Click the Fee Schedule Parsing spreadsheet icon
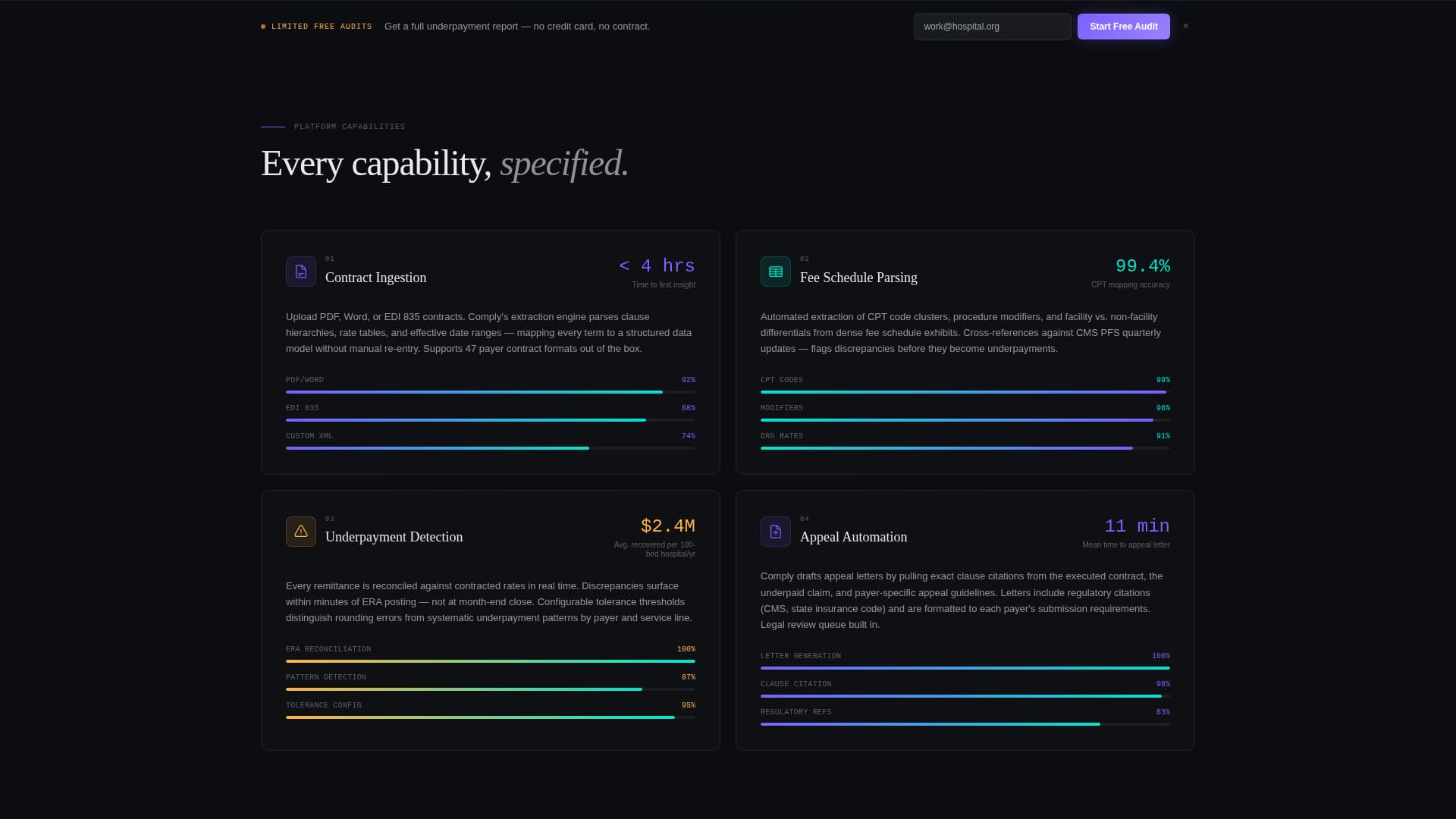1456x819 pixels. click(775, 271)
